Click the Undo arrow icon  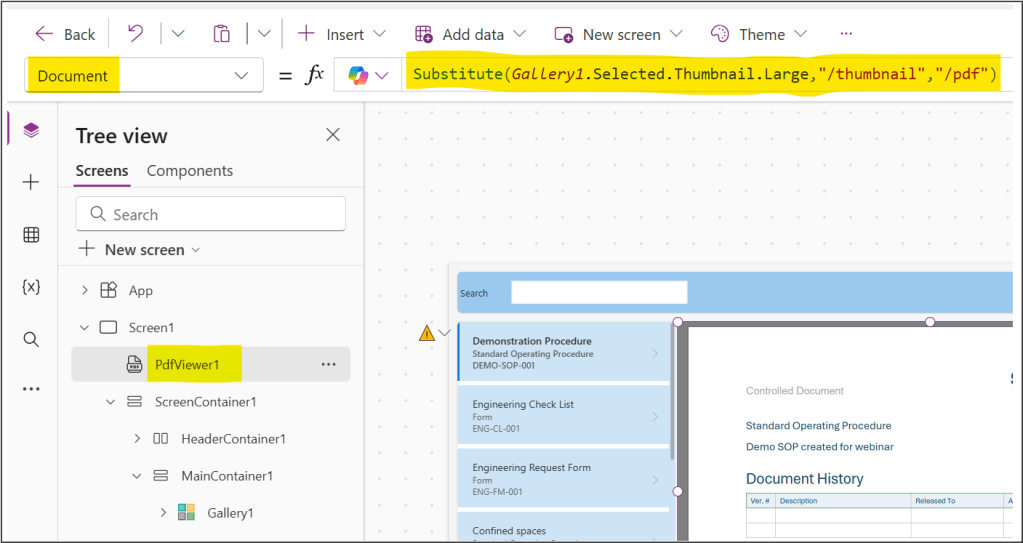[x=135, y=34]
